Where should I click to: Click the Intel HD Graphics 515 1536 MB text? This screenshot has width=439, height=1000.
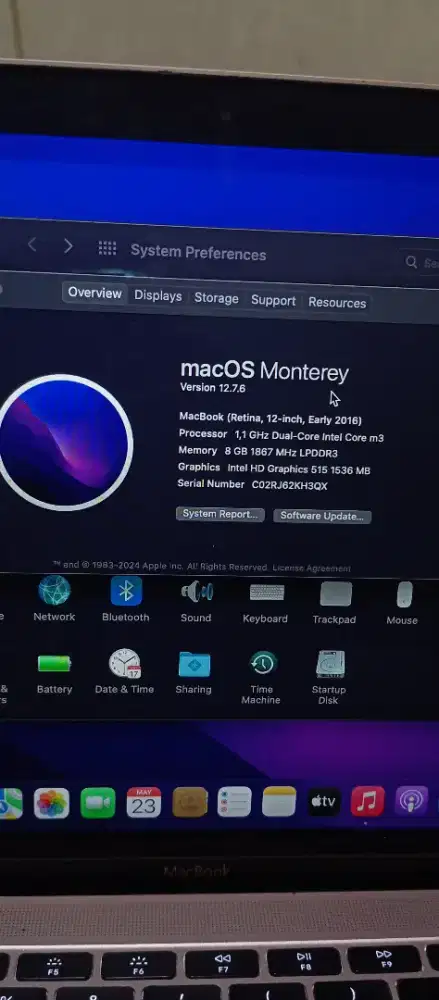point(299,469)
